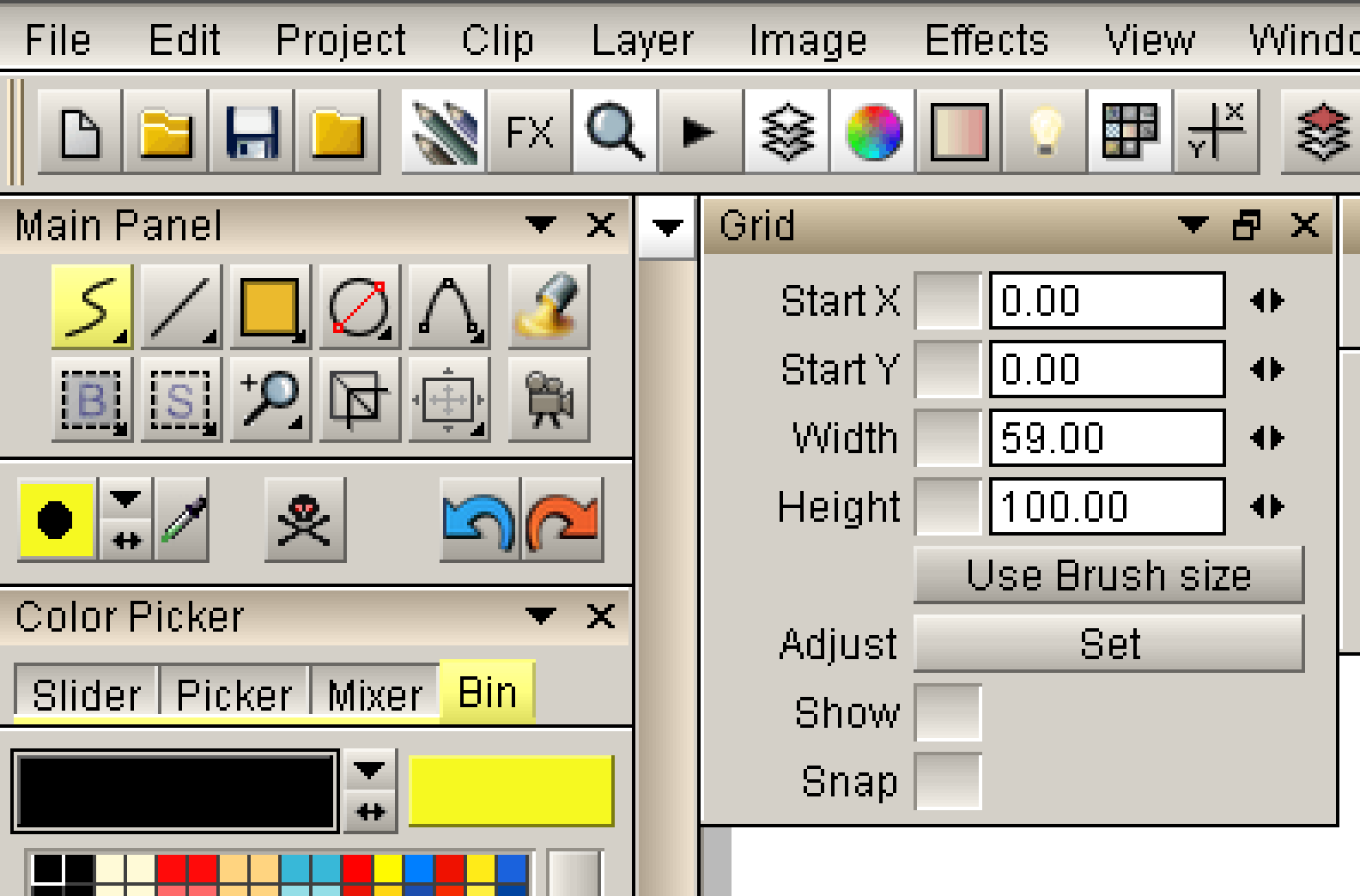Select the freehand stroke drawing tool
This screenshot has height=896, width=1360.
(x=91, y=306)
